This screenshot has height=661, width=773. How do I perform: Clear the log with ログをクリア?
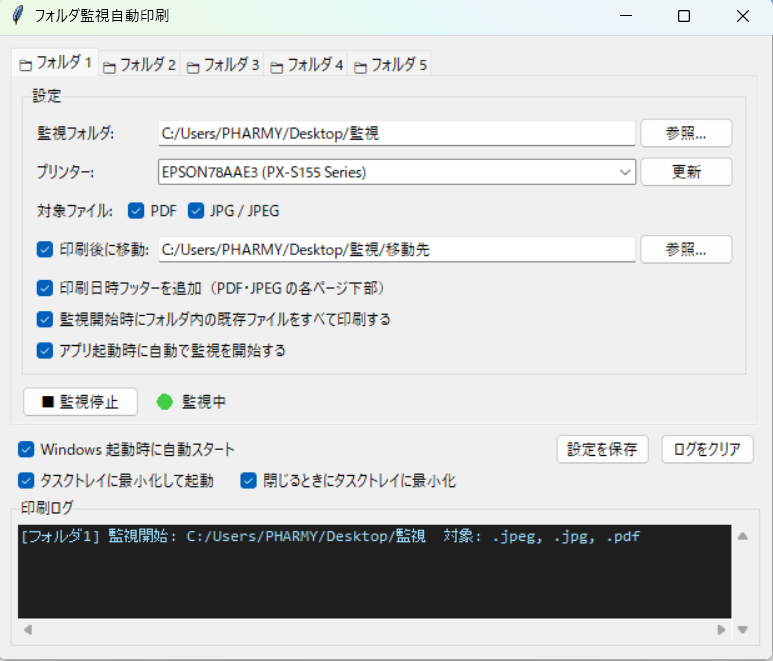(707, 449)
